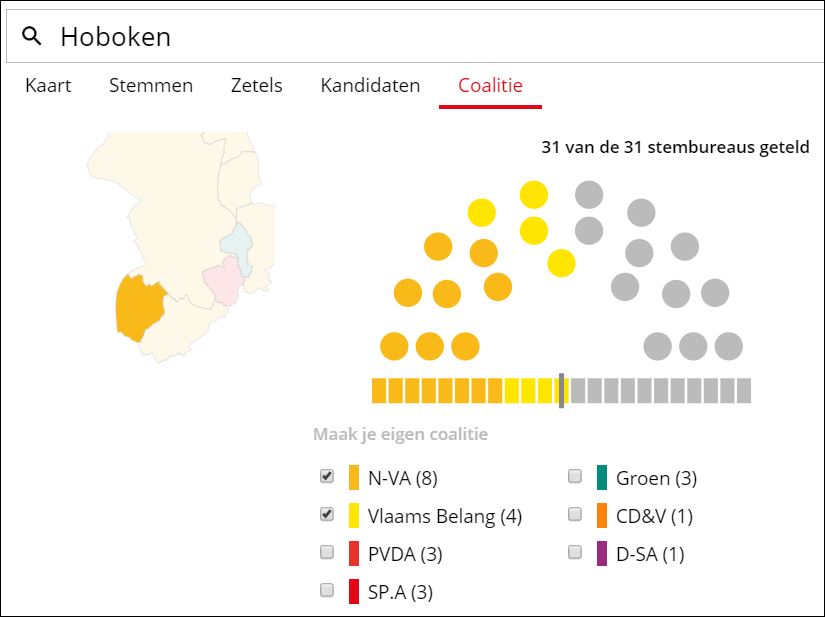This screenshot has width=825, height=617.
Task: Select the Coalitie tab
Action: [x=490, y=86]
